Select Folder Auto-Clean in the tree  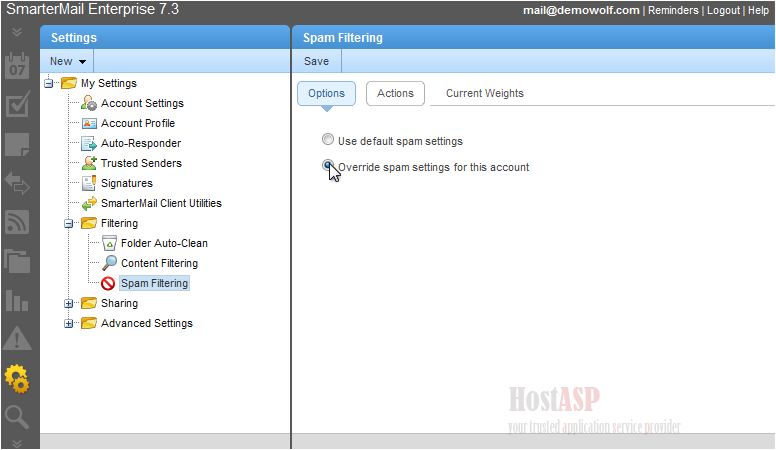point(164,244)
